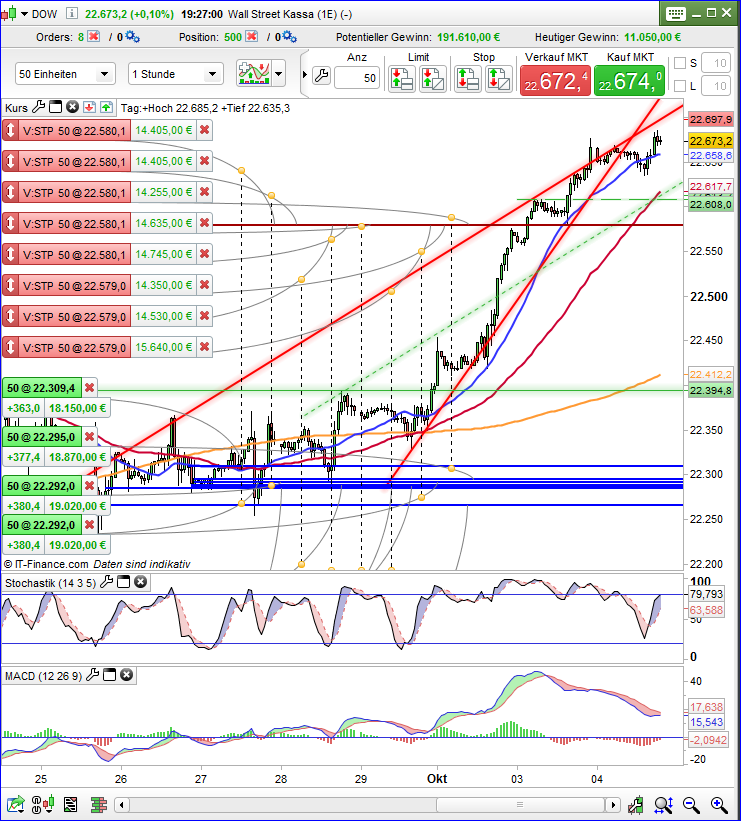Click move arrows on stop order 14.530,00 €
Viewport: 741px width, 821px height.
pyautogui.click(x=10, y=316)
